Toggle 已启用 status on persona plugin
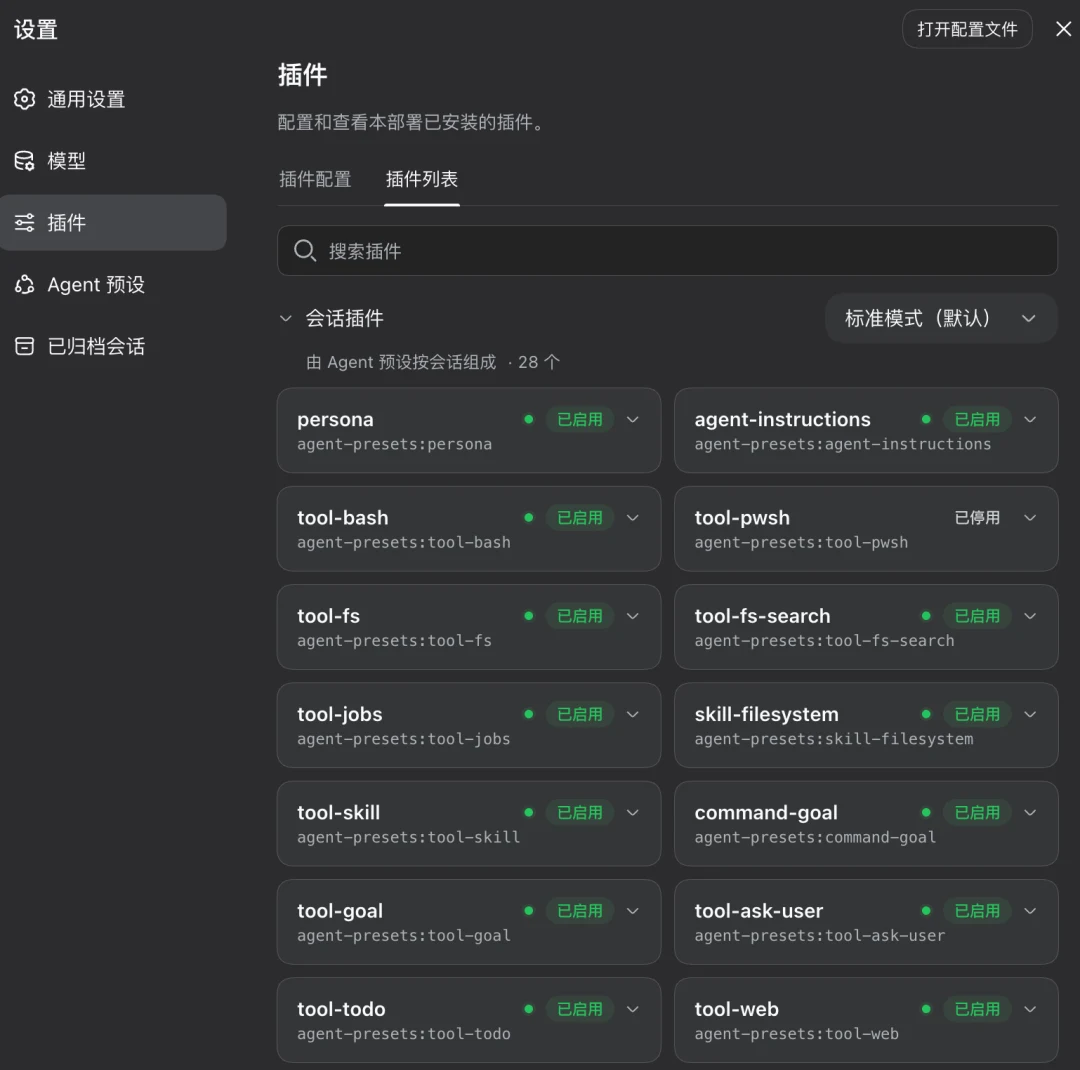 pos(579,420)
